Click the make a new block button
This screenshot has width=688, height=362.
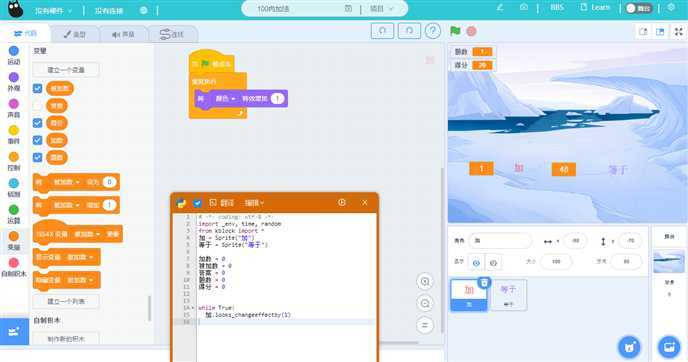(x=66, y=339)
